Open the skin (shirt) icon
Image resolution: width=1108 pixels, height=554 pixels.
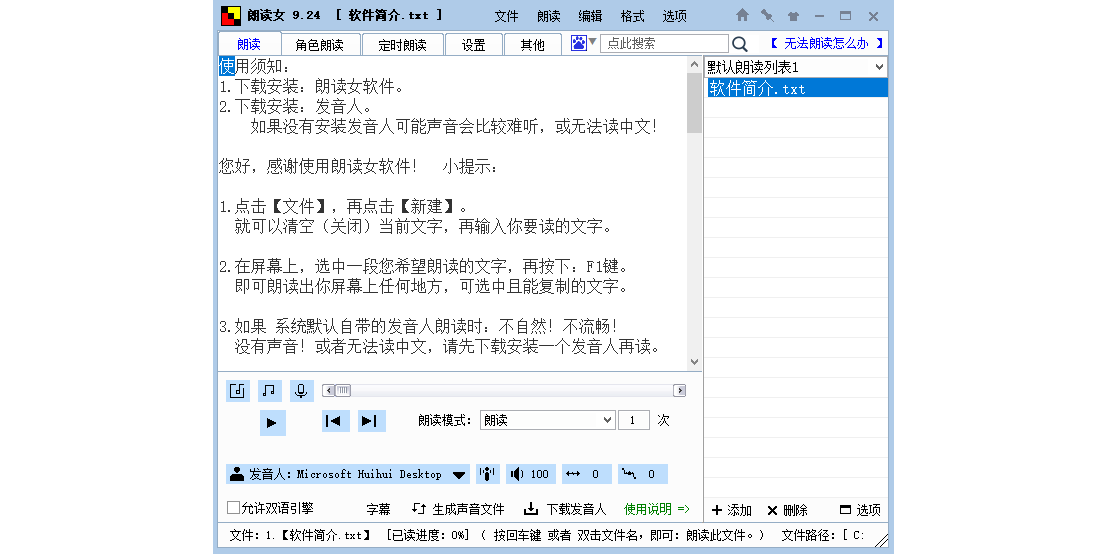[793, 16]
